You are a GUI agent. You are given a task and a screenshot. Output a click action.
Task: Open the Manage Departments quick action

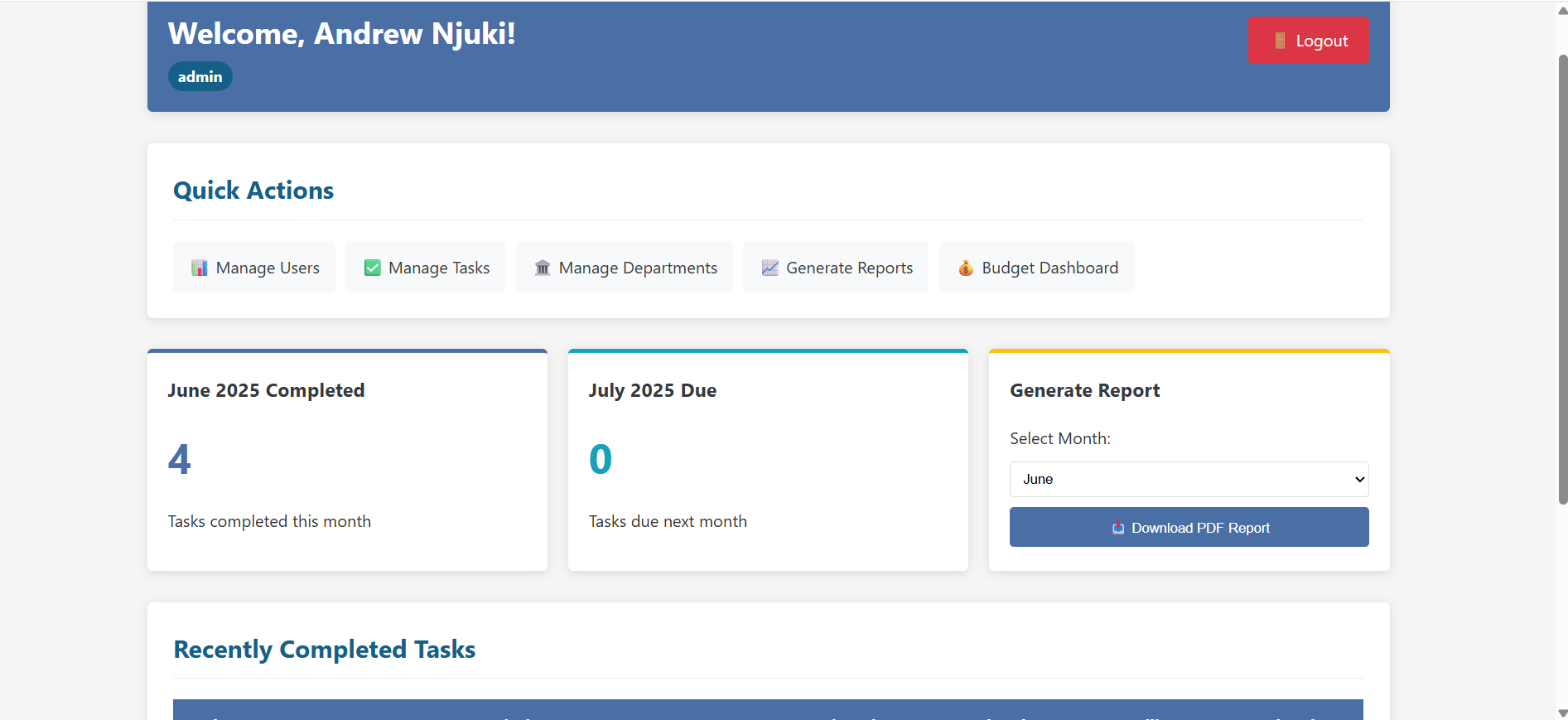coord(625,267)
